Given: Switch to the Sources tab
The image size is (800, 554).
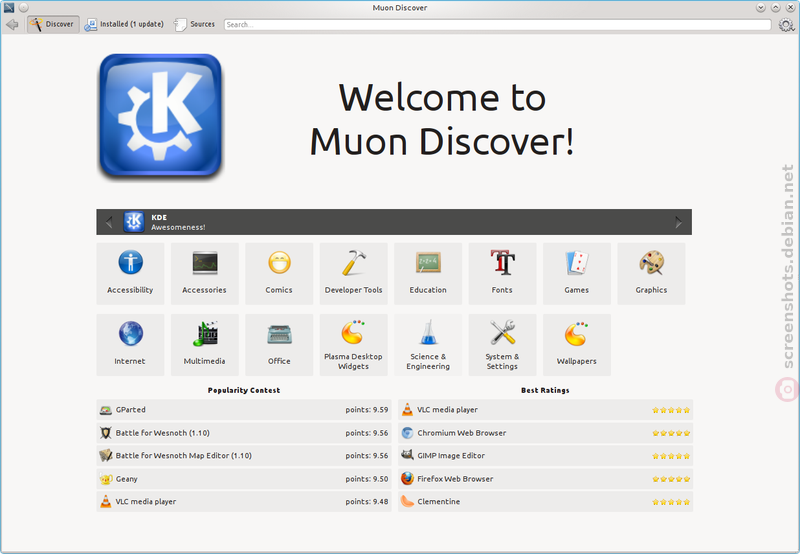Looking at the screenshot, I should click(x=195, y=24).
